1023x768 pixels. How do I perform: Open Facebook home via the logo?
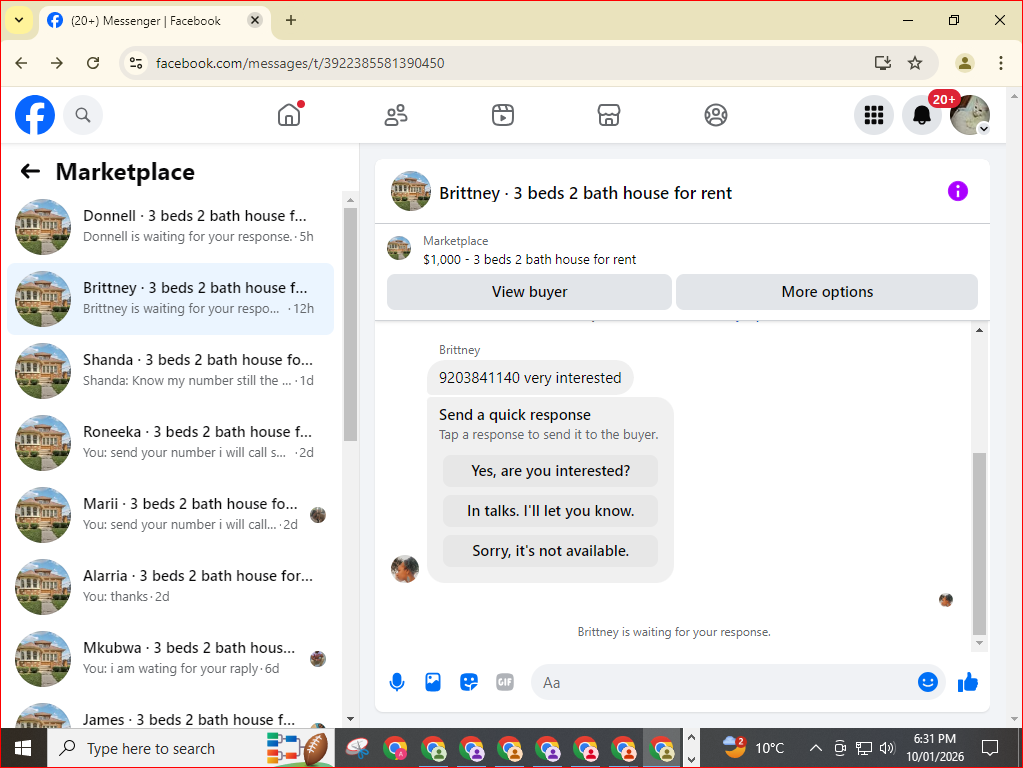click(35, 115)
